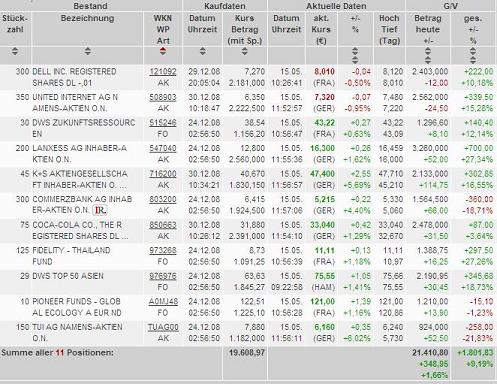Open WKN 976976 DWS Top 50 link
Viewport: 497px width, 384px height.
pos(163,276)
